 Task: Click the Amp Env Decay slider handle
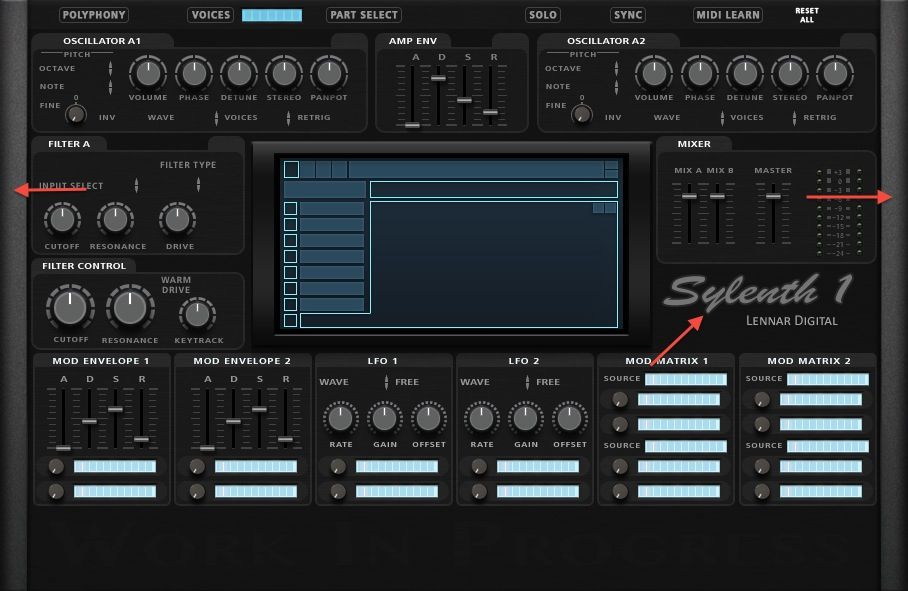click(x=438, y=78)
